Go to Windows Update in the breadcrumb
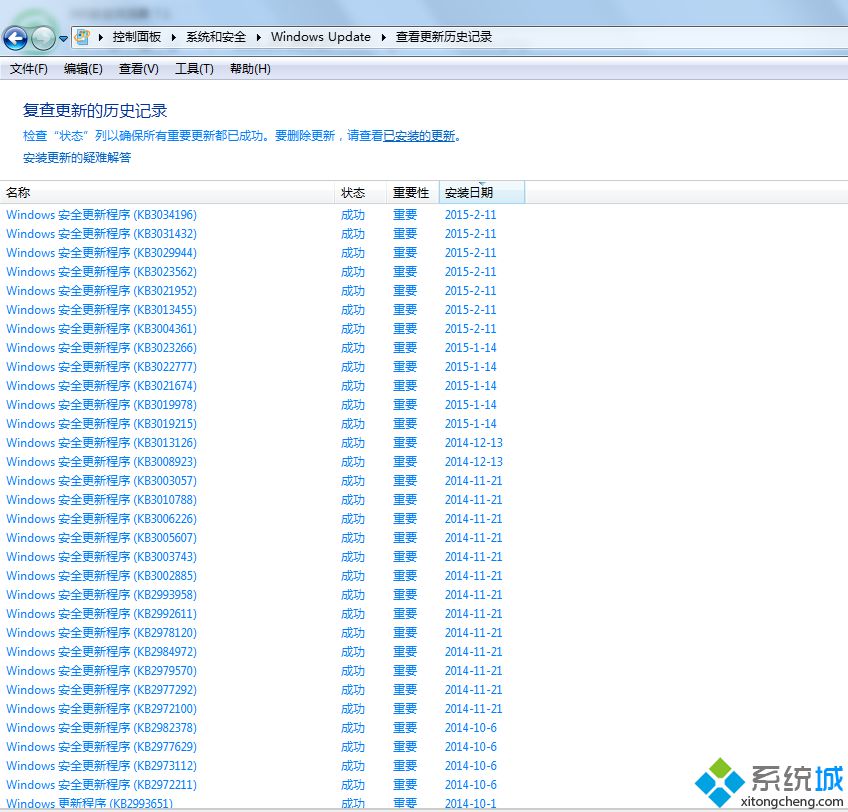The width and height of the screenshot is (848, 812). tap(321, 37)
